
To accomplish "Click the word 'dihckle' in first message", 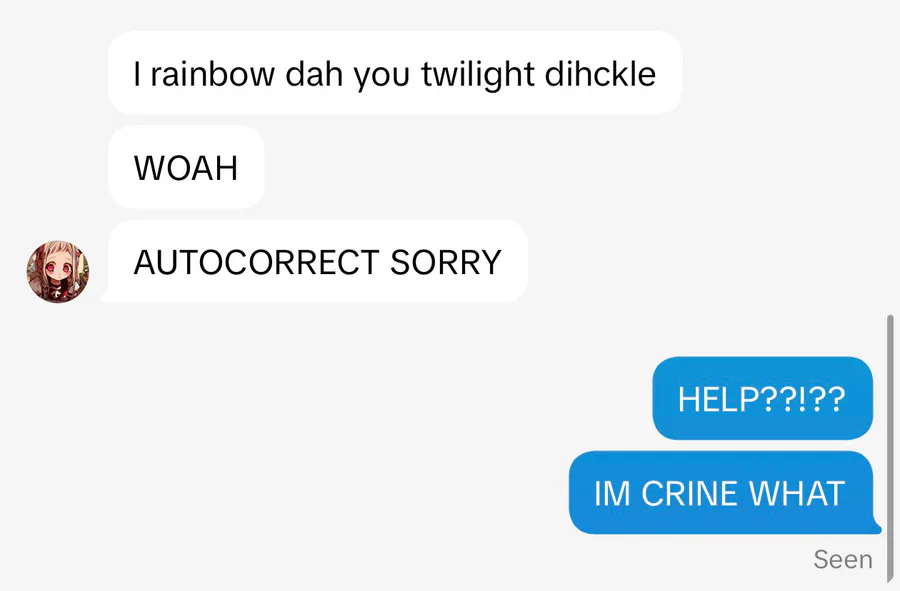I will tap(600, 74).
